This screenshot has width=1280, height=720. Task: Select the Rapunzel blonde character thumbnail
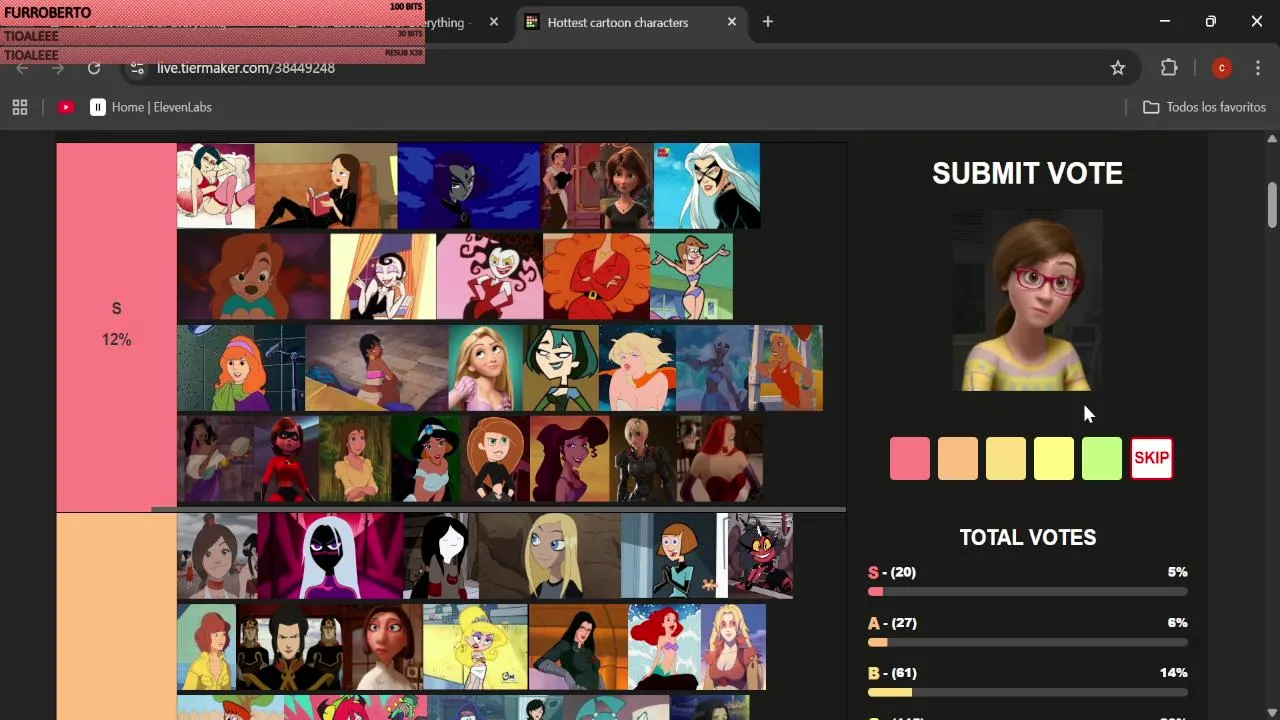(x=486, y=367)
